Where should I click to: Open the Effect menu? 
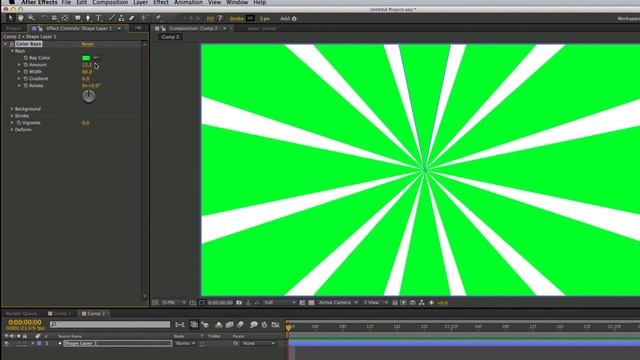click(161, 2)
